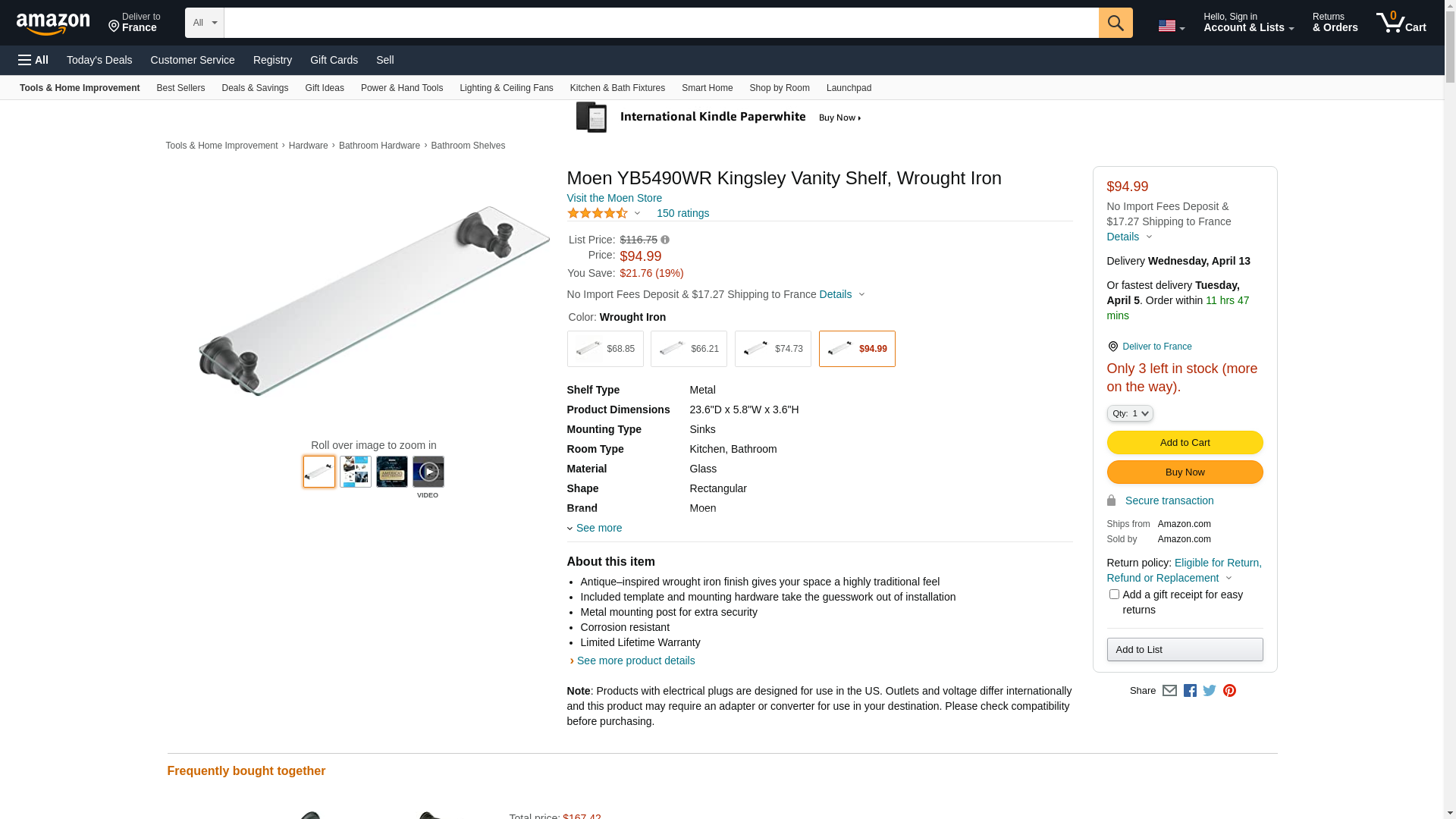Check the gift receipt checkbox
The image size is (1456, 819).
pyautogui.click(x=1114, y=595)
